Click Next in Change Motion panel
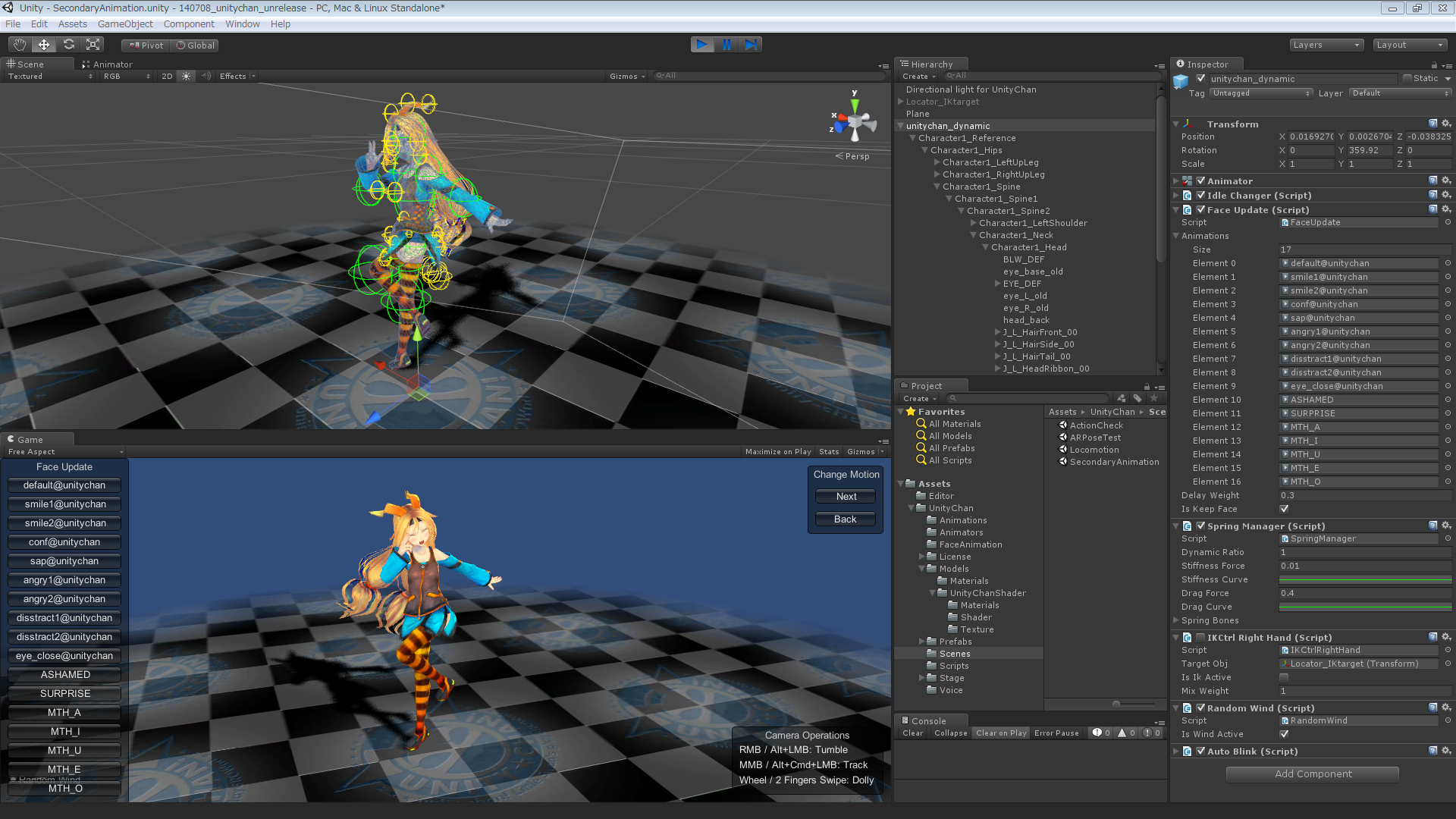 click(x=846, y=497)
